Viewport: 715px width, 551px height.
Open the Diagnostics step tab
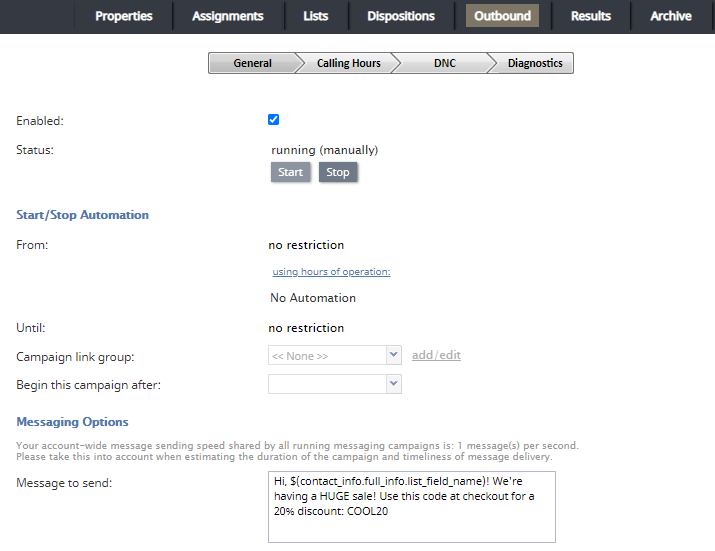[534, 63]
